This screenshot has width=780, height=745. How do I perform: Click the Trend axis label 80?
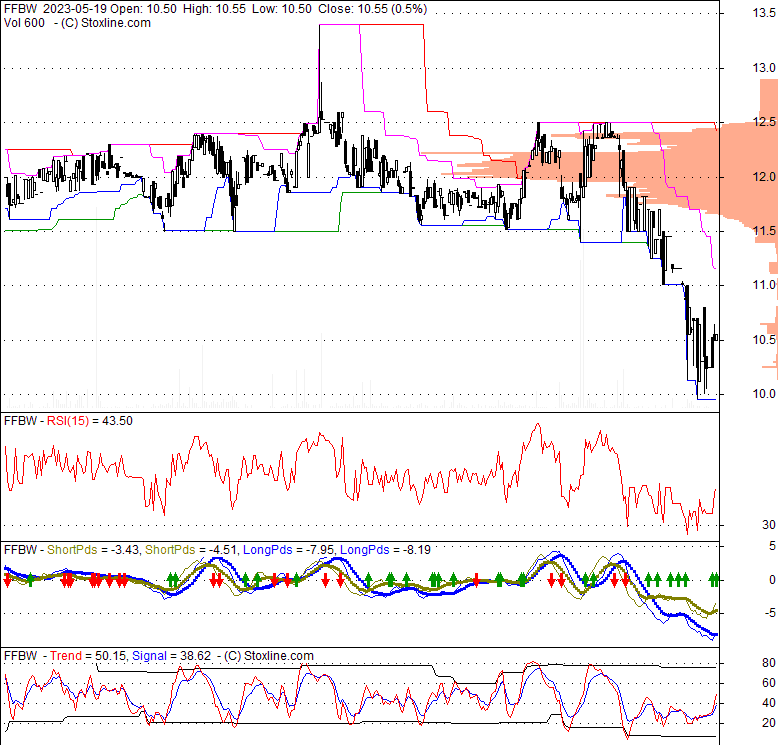[x=769, y=663]
